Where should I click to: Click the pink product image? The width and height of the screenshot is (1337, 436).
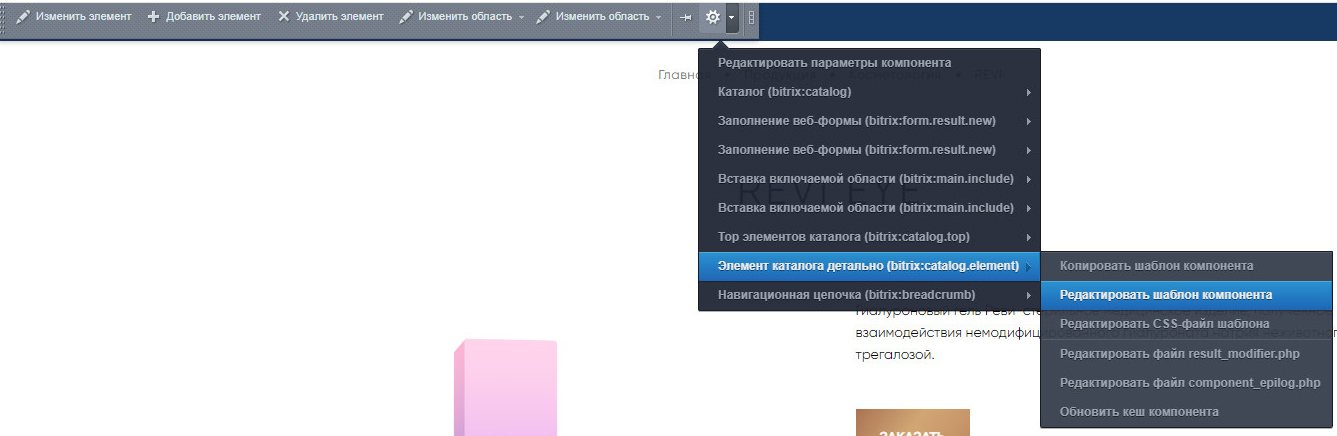pyautogui.click(x=505, y=390)
